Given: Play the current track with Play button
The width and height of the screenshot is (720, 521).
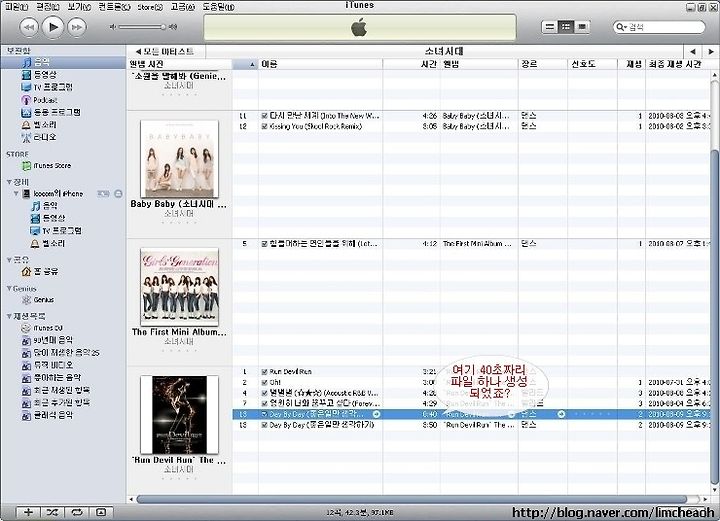Looking at the screenshot, I should (x=53, y=27).
